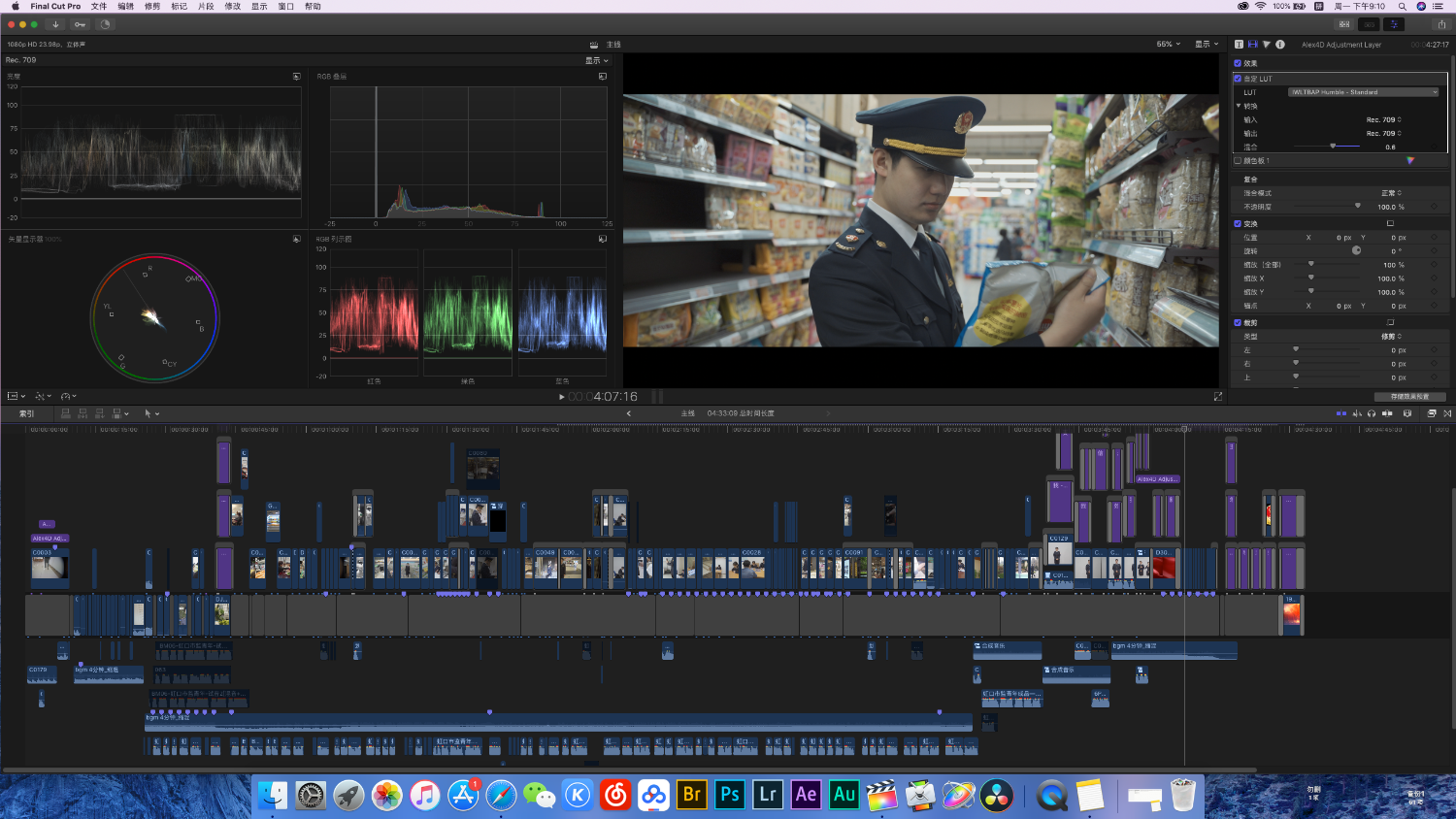The image size is (1456, 819).
Task: Open the crop type 修剪 popup
Action: pyautogui.click(x=1392, y=337)
